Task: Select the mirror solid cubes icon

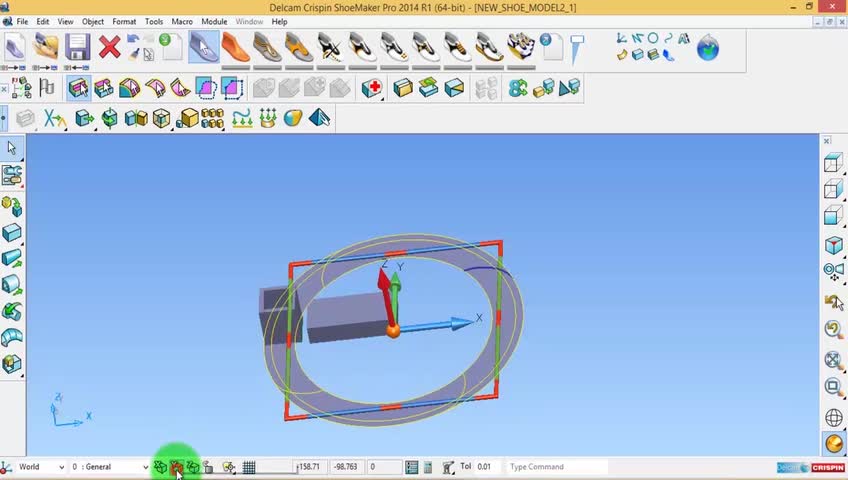Action: [136, 118]
